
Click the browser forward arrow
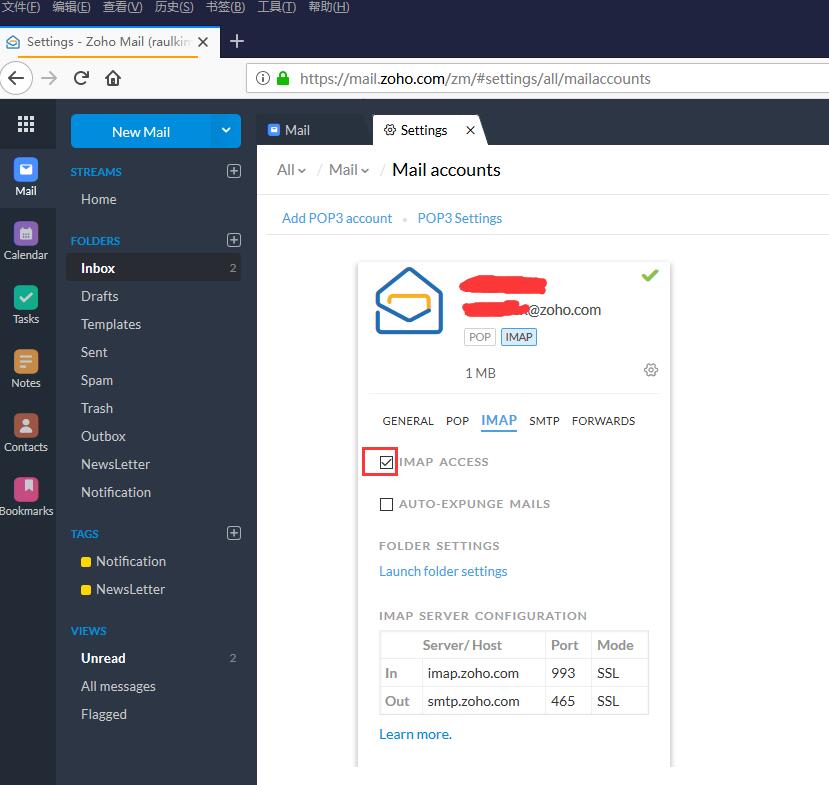49,78
